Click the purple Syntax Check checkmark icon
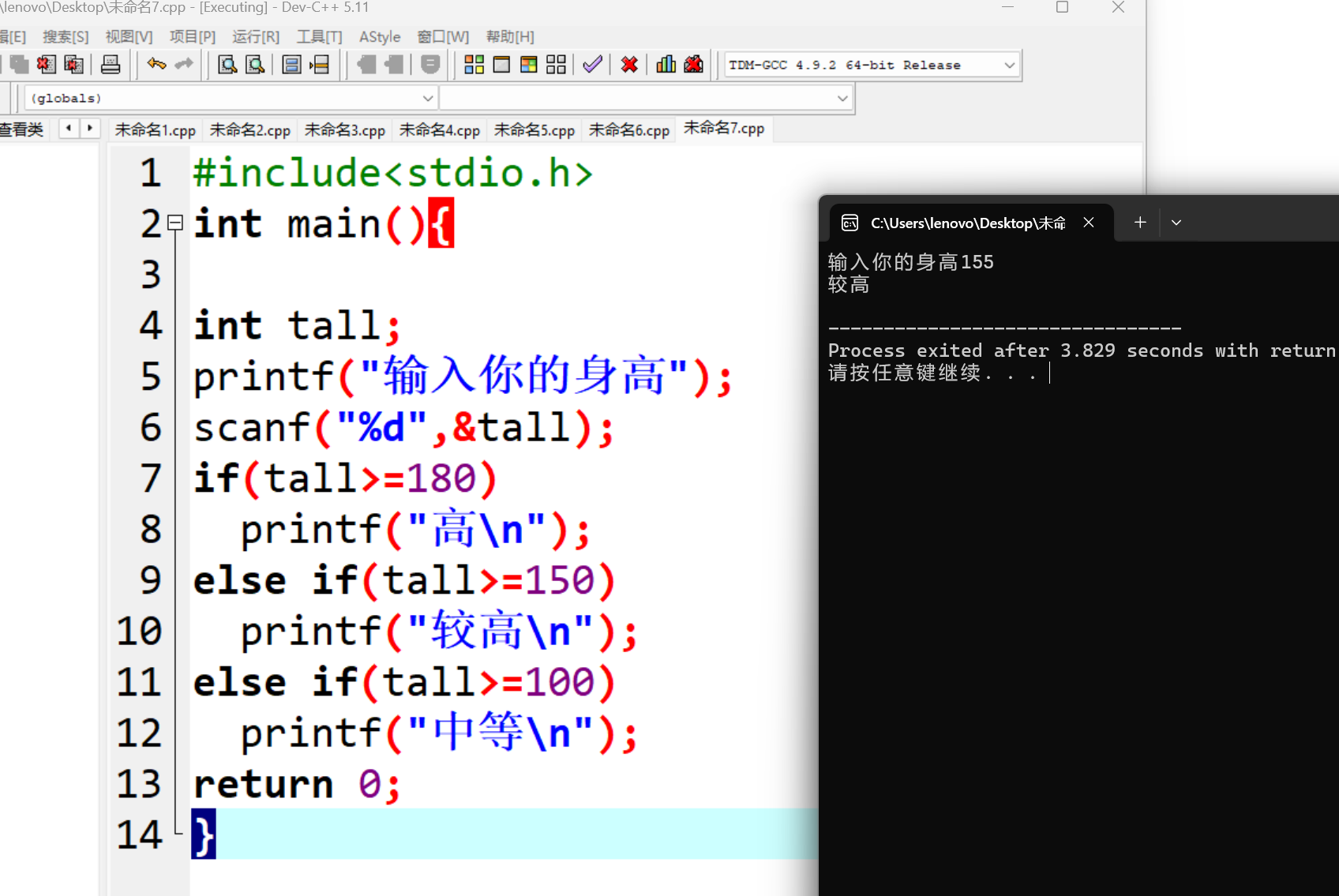1339x896 pixels. point(593,65)
